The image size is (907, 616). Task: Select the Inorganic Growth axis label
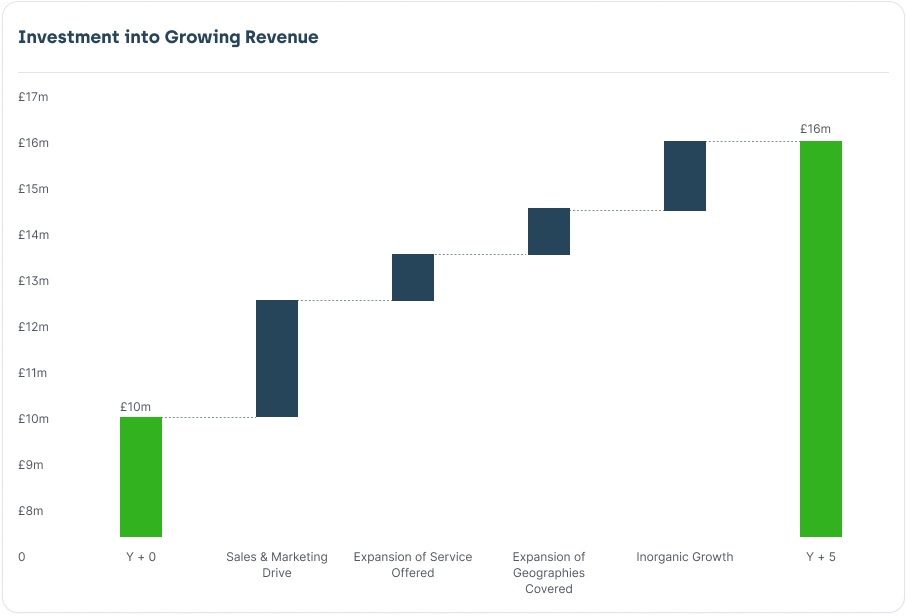(x=685, y=557)
